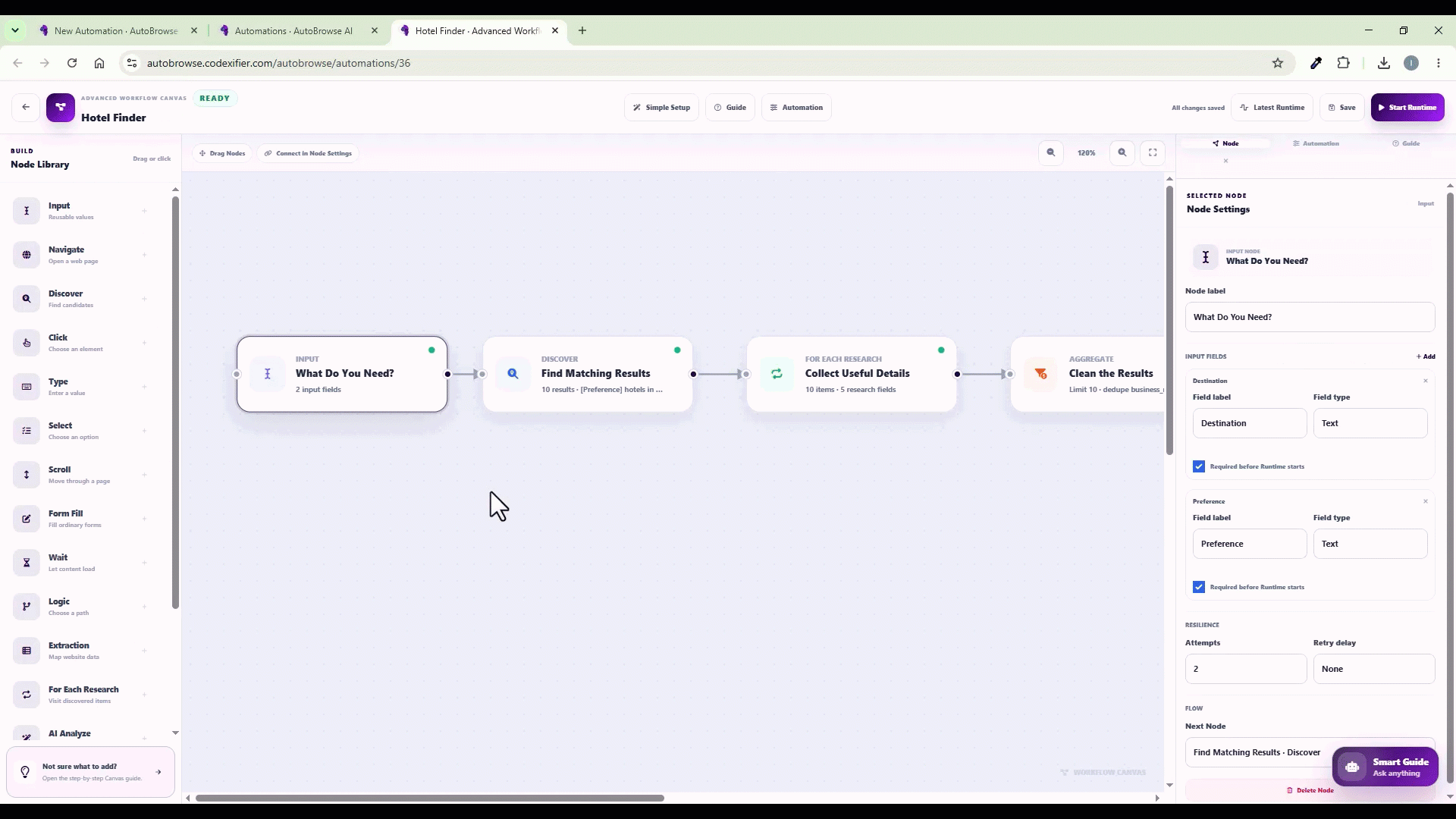Click Connect in Node Settings button
1456x819 pixels.
click(308, 153)
